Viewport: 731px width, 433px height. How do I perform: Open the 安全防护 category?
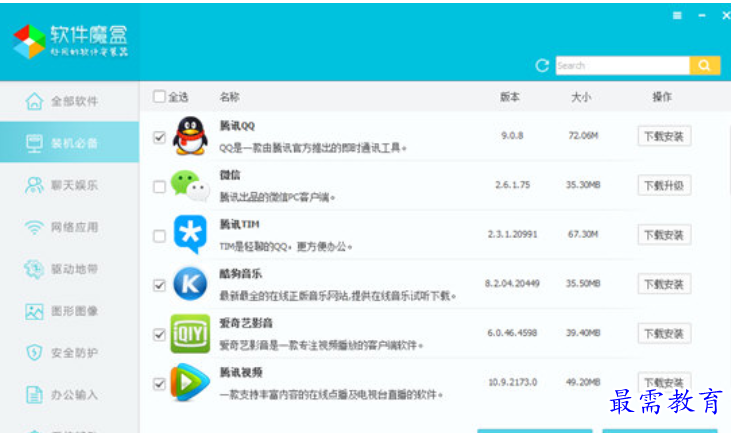pyautogui.click(x=69, y=353)
